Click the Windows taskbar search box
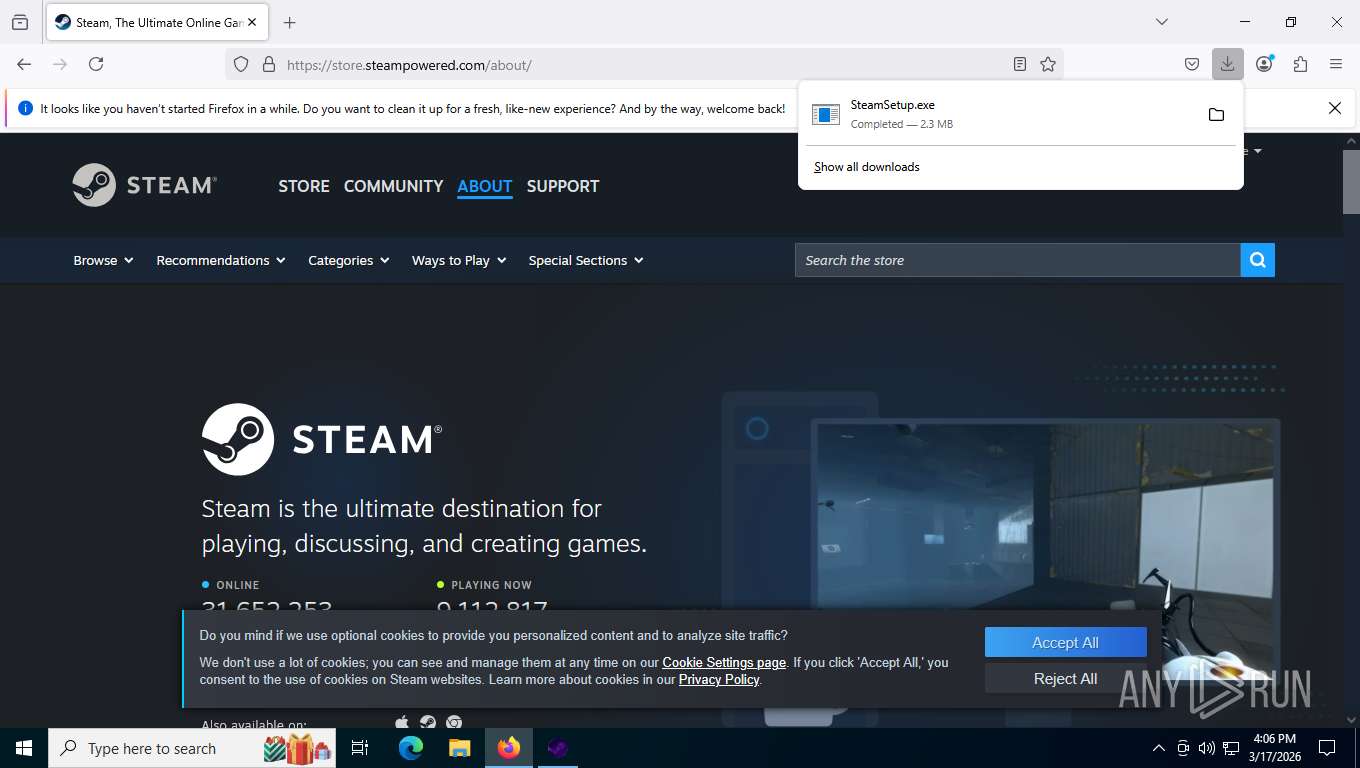The width and height of the screenshot is (1360, 768). [193, 748]
